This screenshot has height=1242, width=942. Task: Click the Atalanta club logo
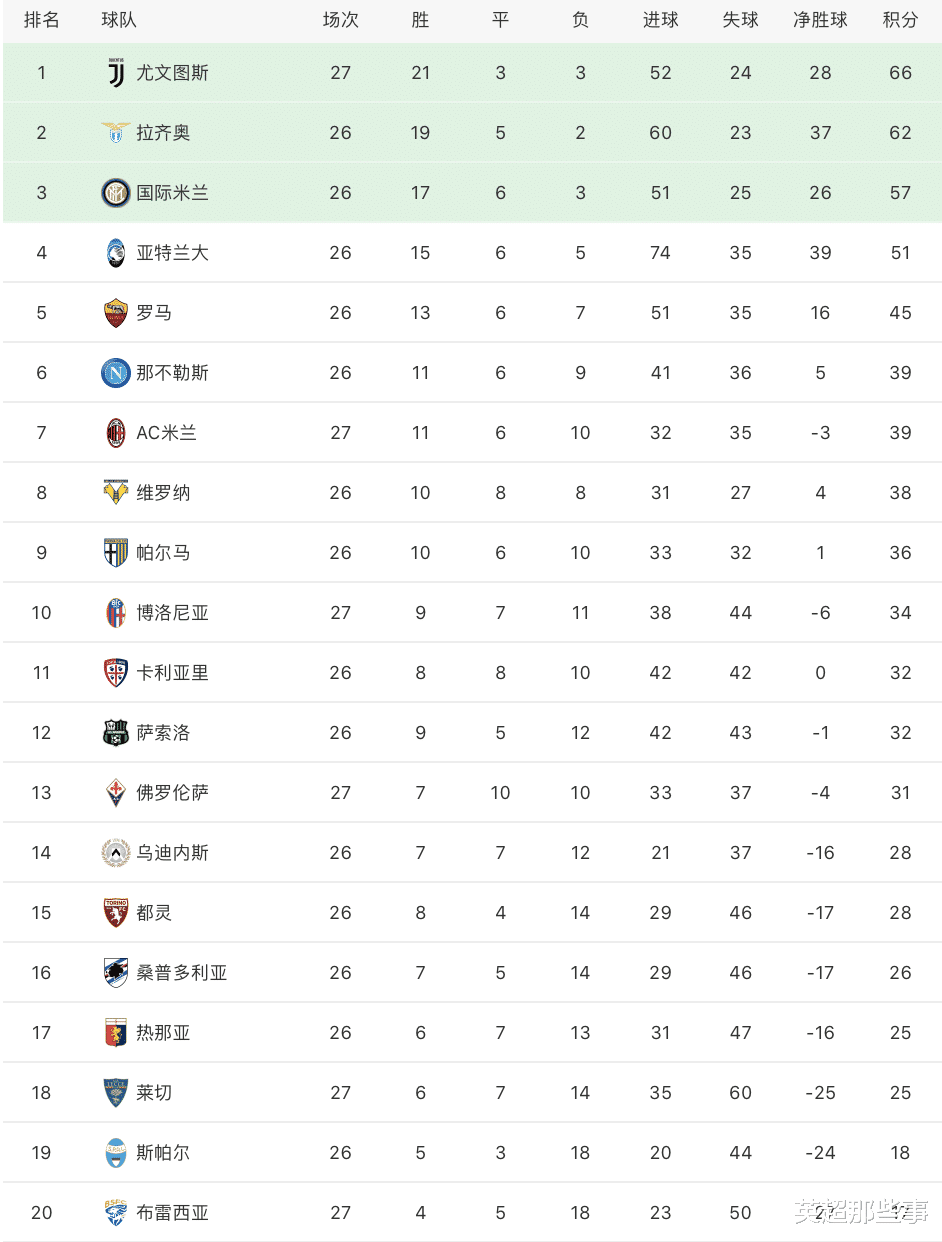116,253
